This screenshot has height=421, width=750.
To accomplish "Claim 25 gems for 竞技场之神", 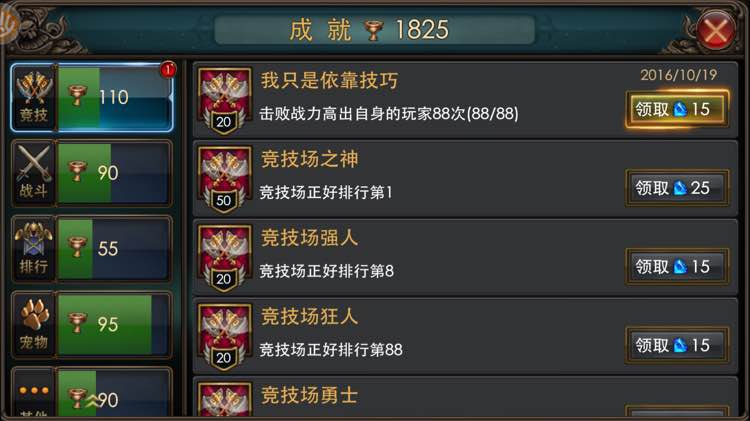I will pyautogui.click(x=677, y=188).
